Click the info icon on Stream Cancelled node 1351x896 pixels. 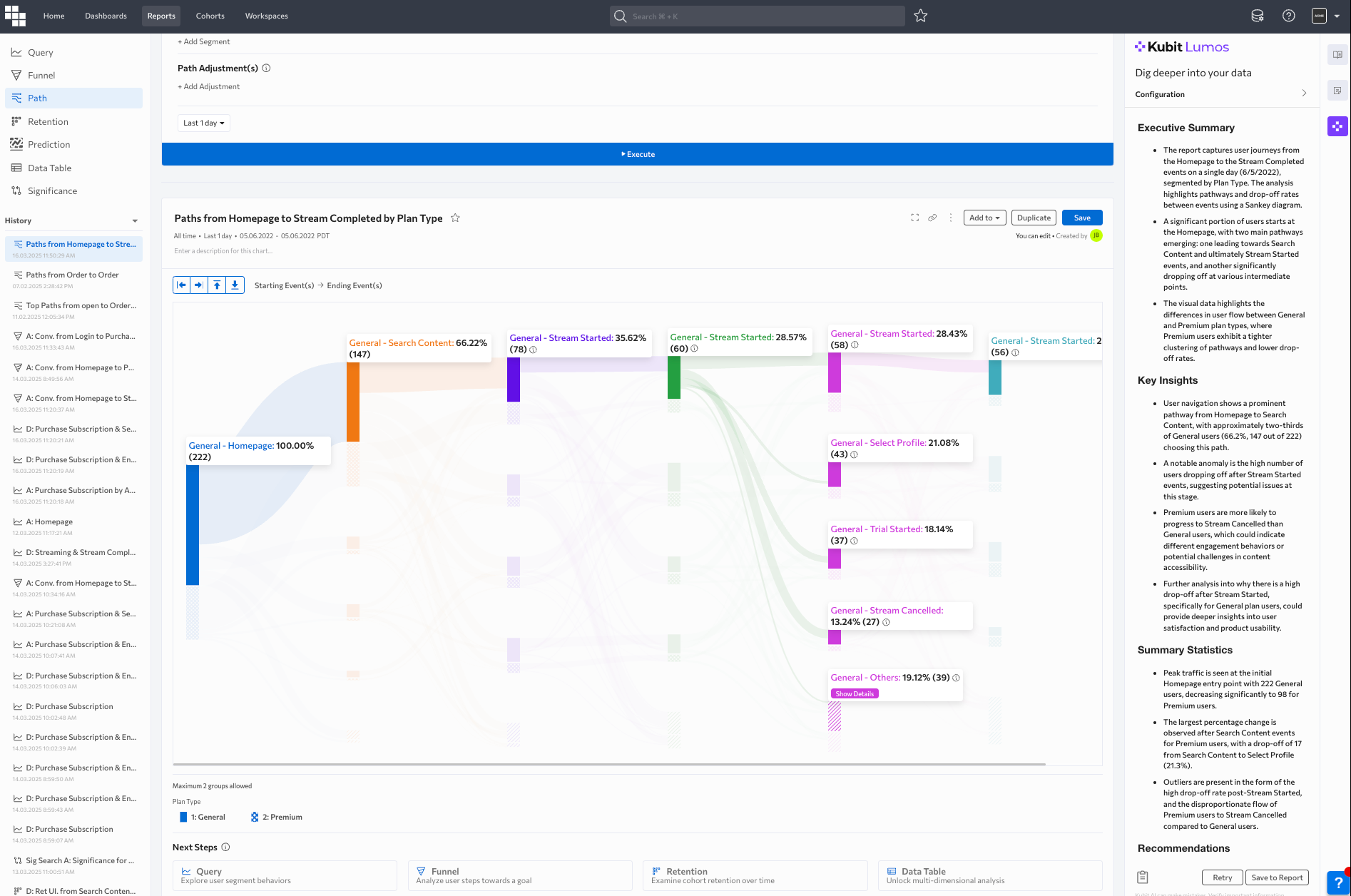click(886, 622)
